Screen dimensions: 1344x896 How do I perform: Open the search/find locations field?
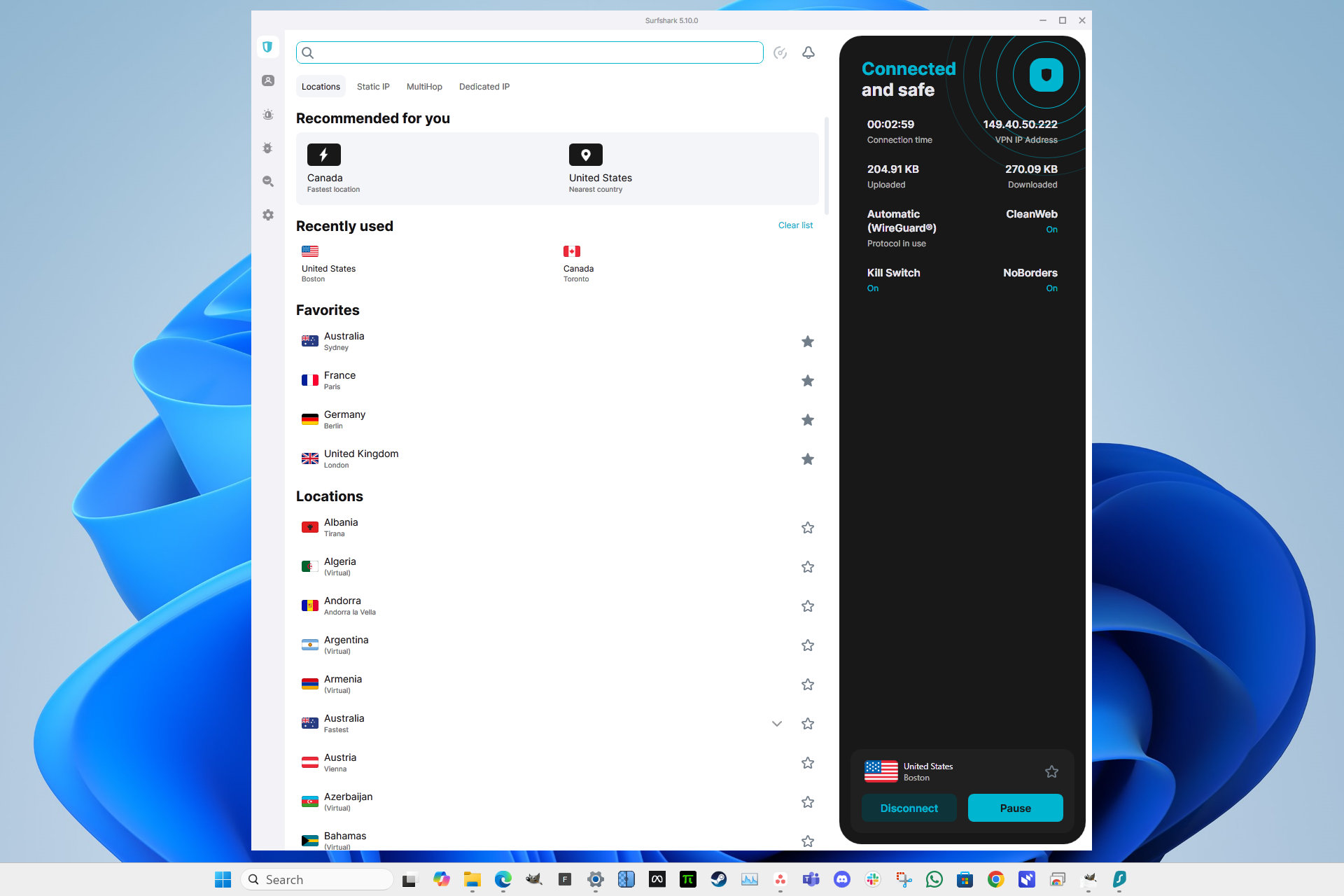531,51
